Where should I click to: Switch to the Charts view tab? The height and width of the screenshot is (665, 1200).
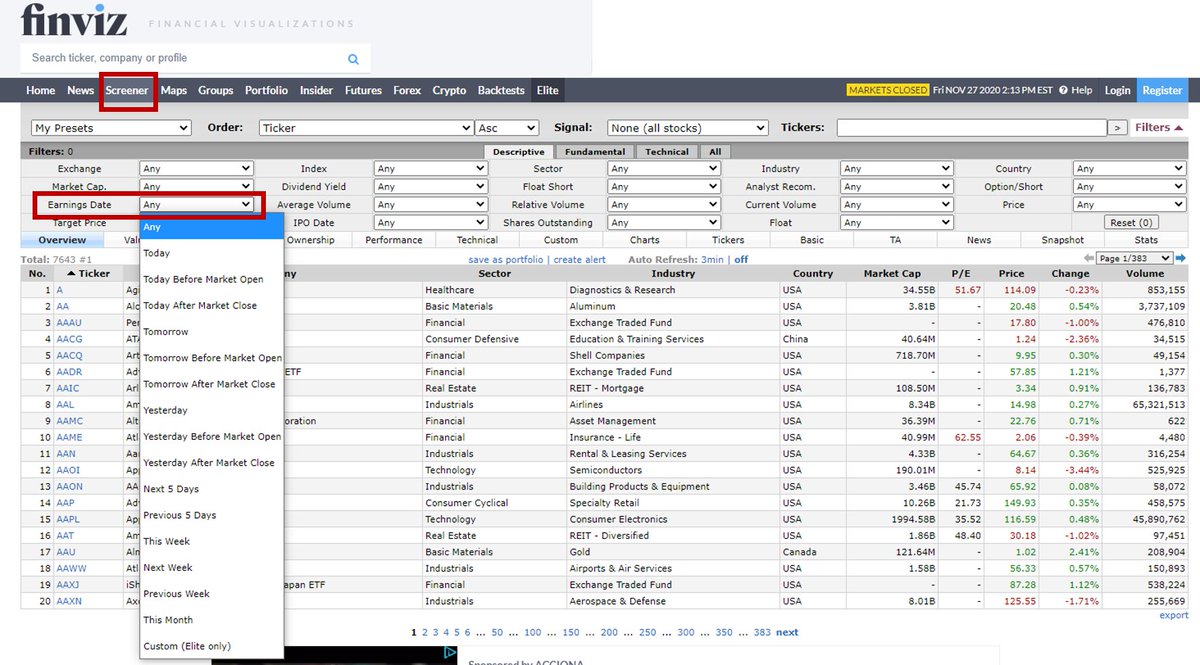tap(645, 240)
